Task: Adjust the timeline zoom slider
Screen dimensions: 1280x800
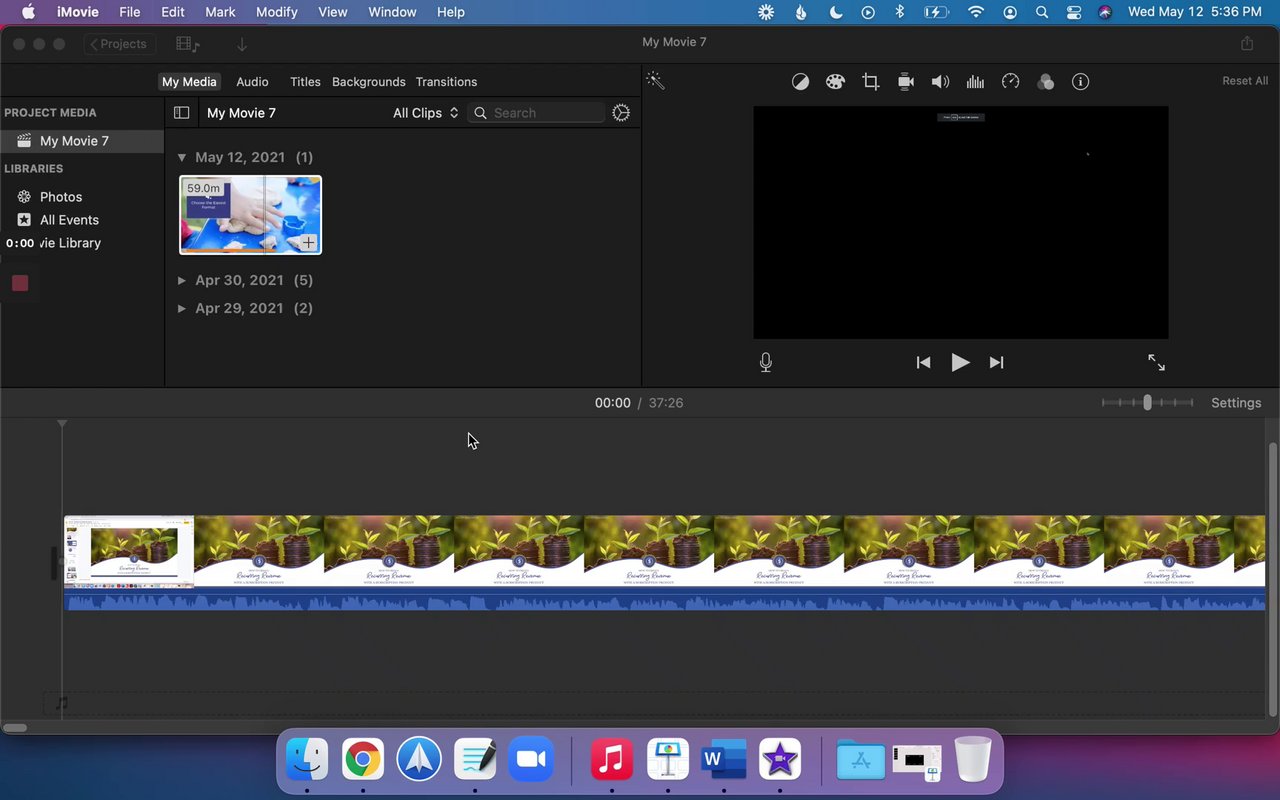Action: tap(1147, 402)
